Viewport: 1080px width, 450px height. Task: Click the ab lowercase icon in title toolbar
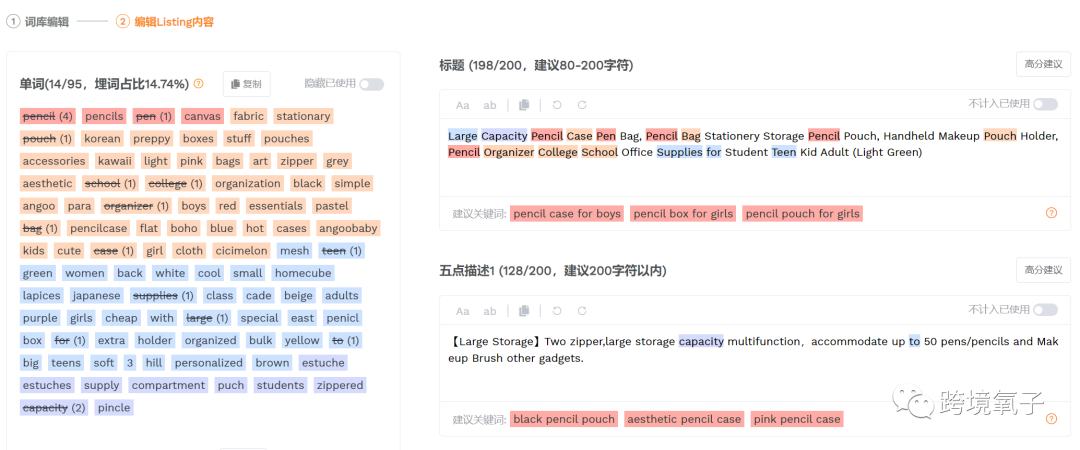click(490, 105)
